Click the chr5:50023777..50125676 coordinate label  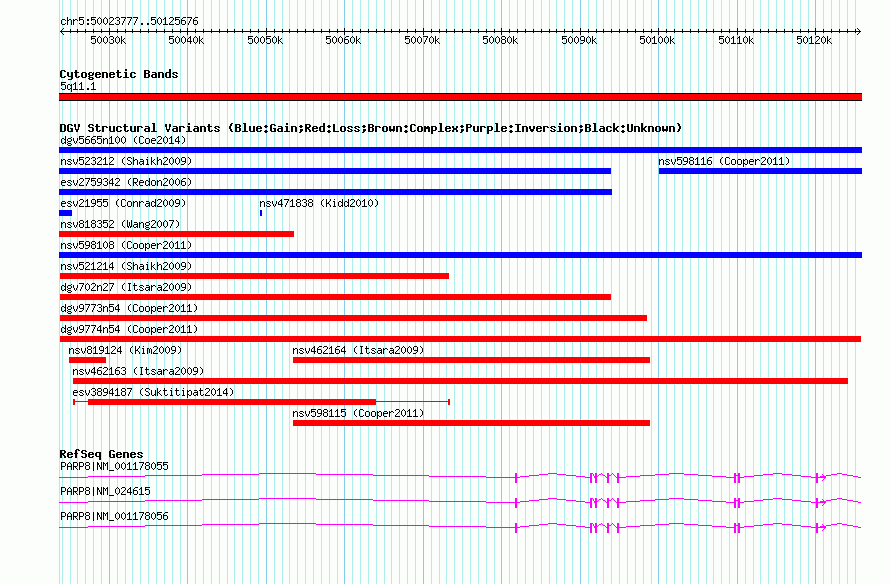(129, 22)
